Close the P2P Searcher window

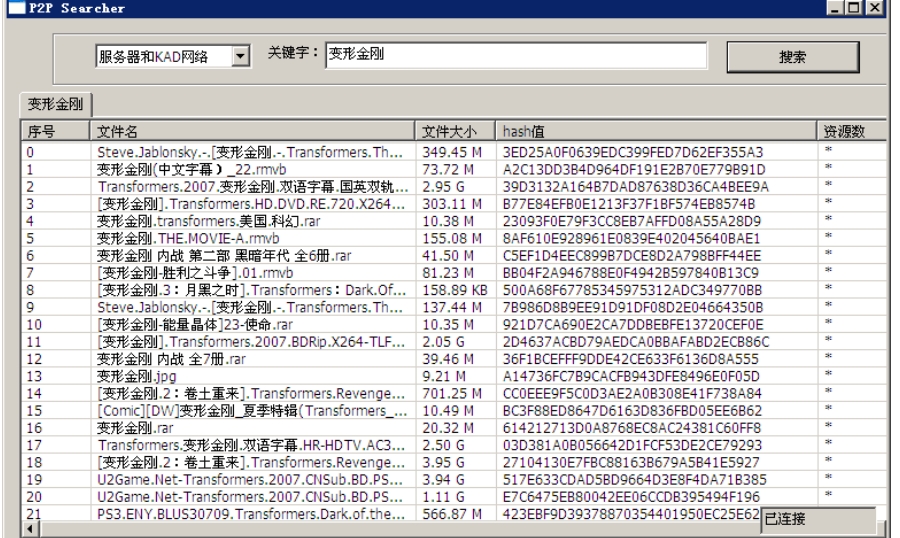[874, 8]
